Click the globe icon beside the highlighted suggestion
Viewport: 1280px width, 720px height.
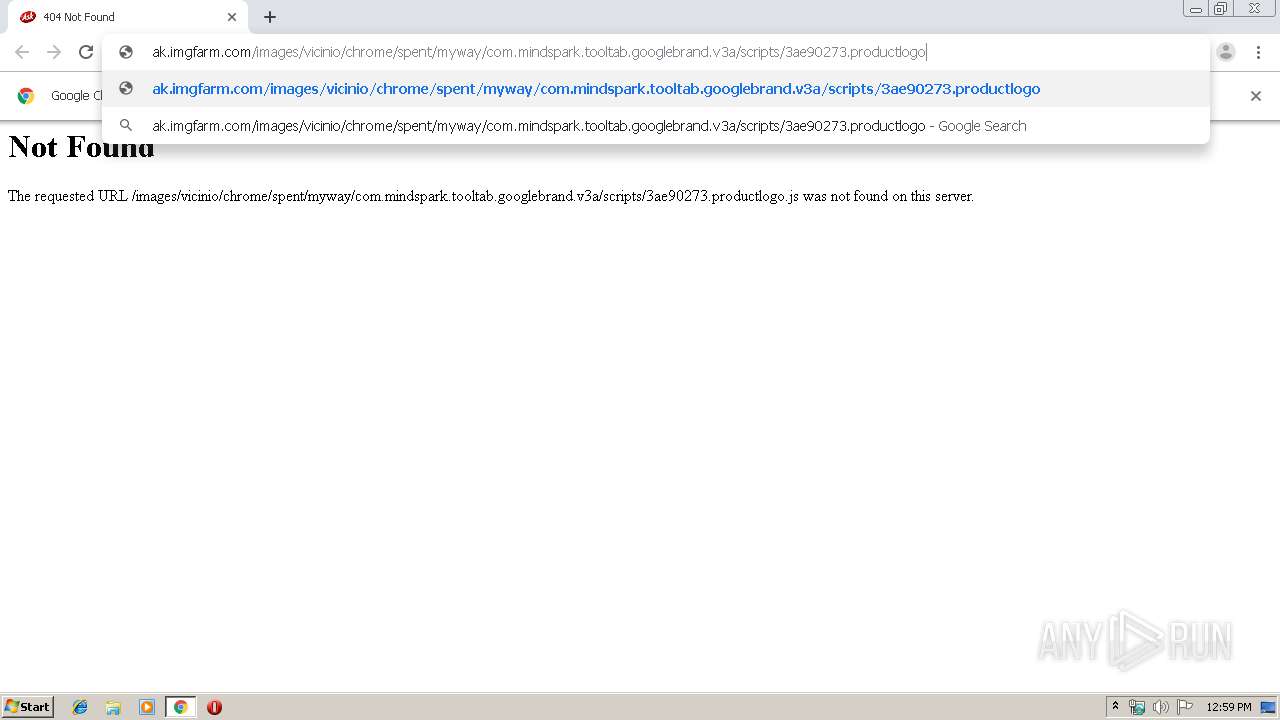[126, 88]
